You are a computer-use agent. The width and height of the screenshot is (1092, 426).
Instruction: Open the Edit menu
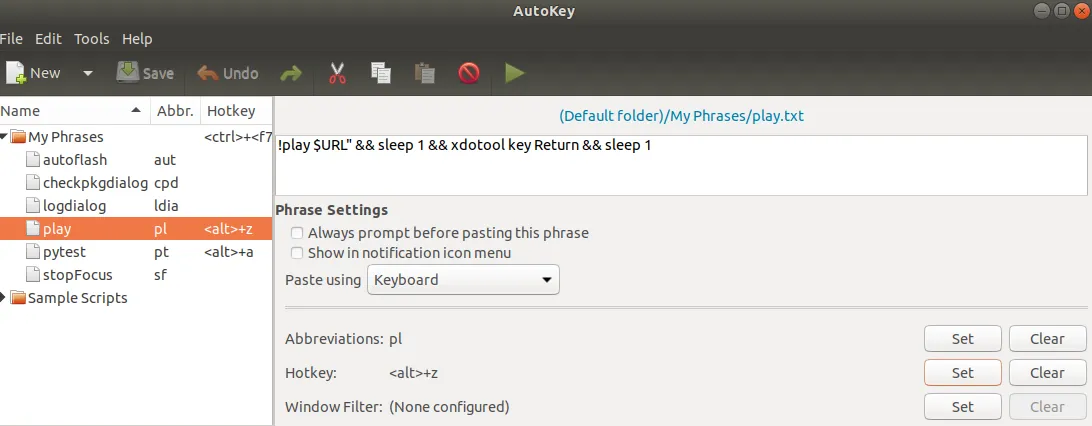click(48, 39)
